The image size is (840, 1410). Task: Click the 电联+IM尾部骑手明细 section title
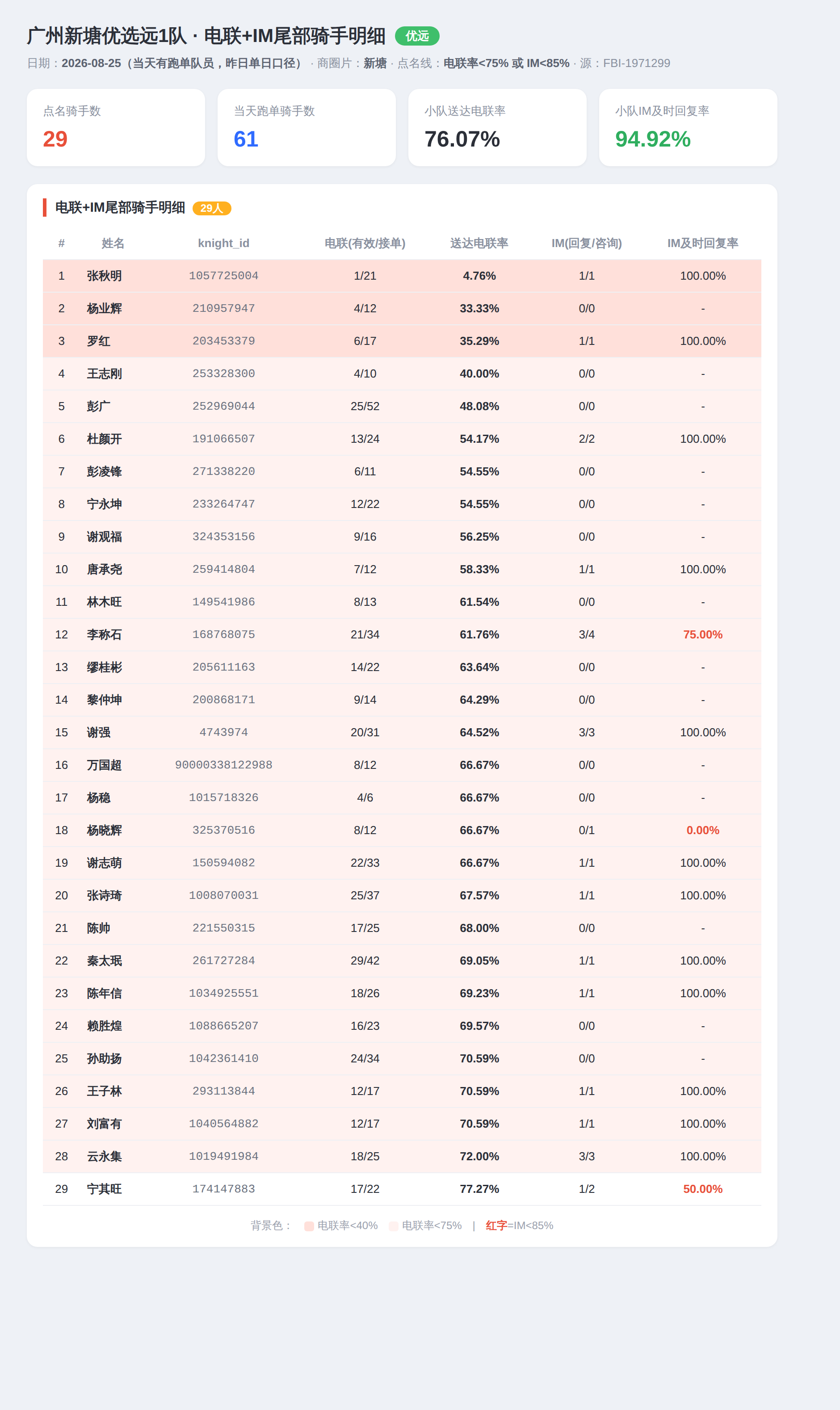(x=120, y=208)
